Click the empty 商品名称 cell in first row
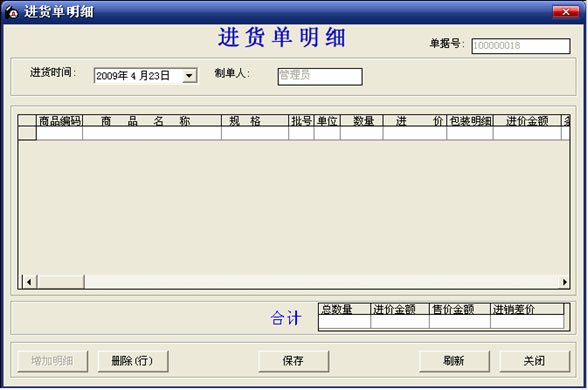 coord(152,133)
